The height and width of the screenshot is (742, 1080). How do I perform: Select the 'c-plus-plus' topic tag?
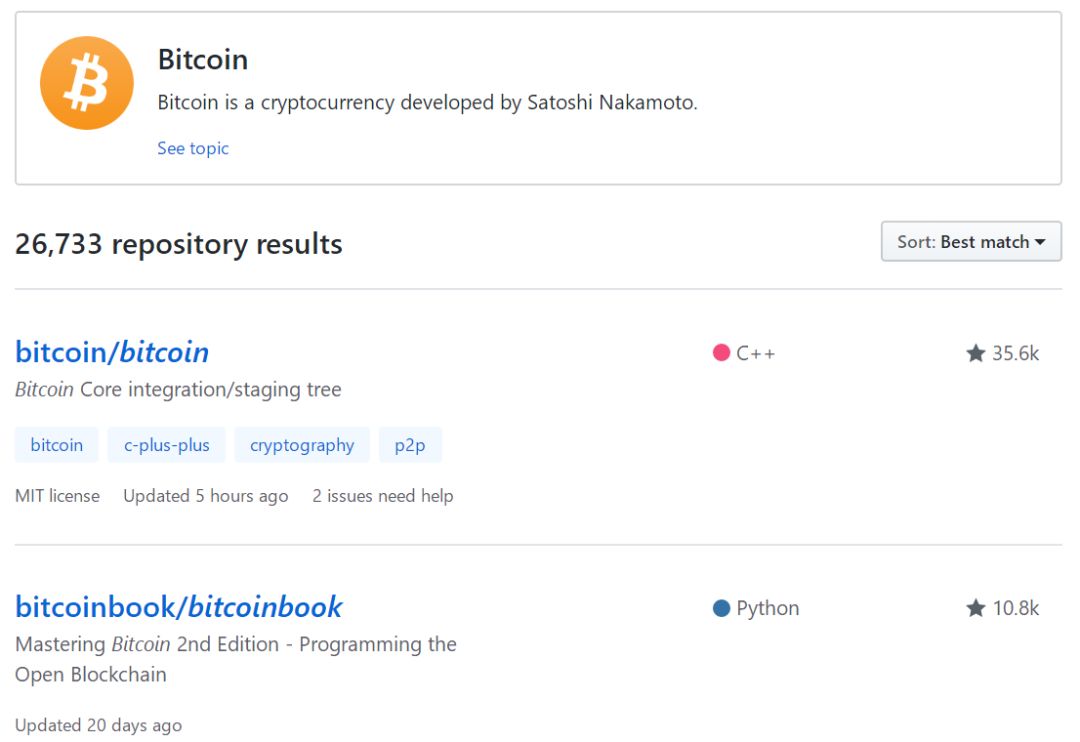pos(167,445)
